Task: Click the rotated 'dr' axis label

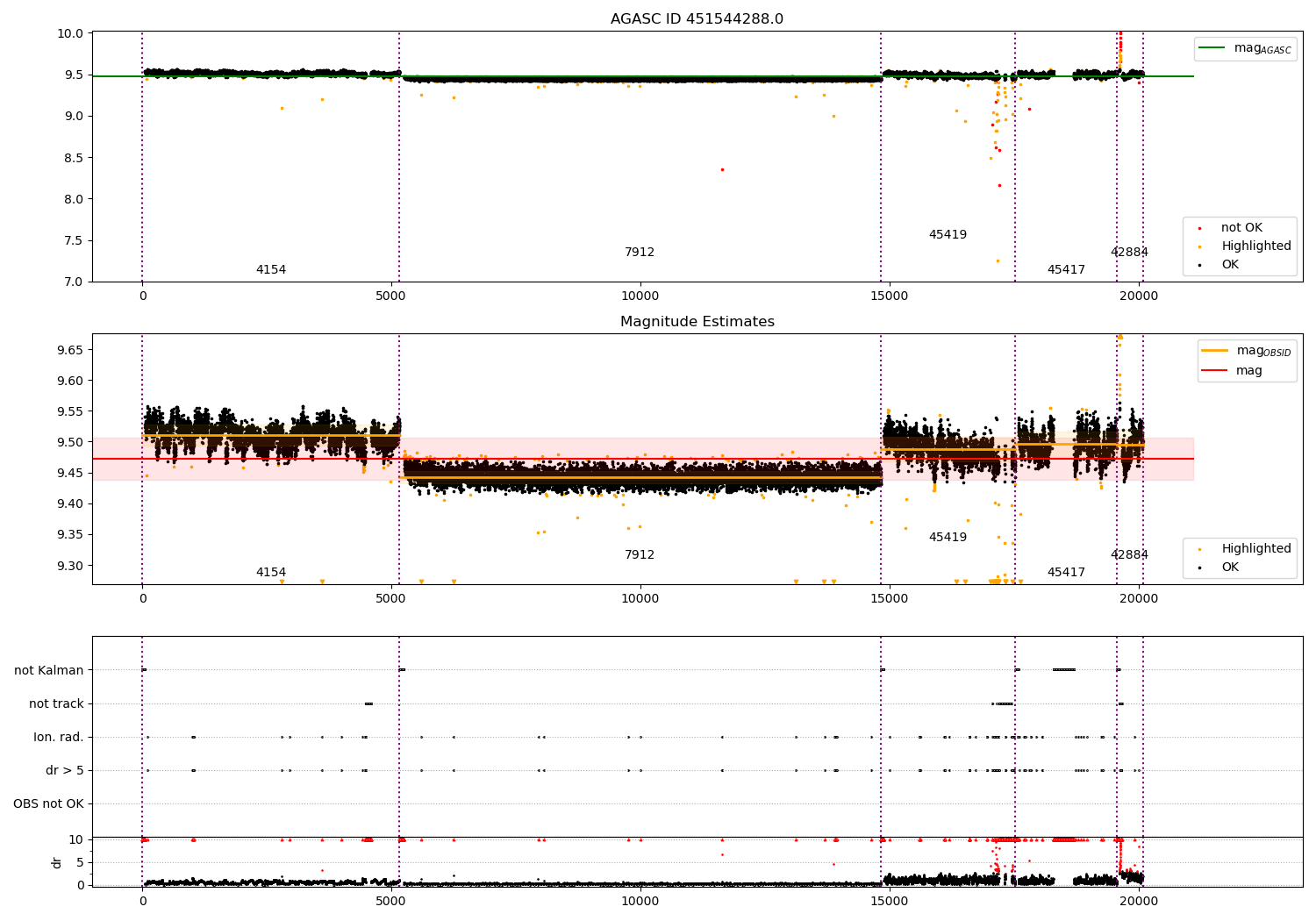Action: pos(57,862)
